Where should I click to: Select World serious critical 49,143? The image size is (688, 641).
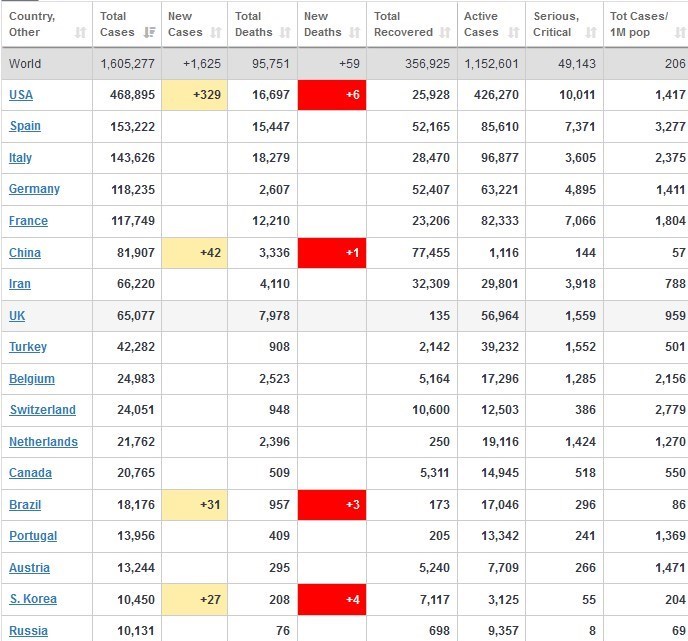(577, 64)
